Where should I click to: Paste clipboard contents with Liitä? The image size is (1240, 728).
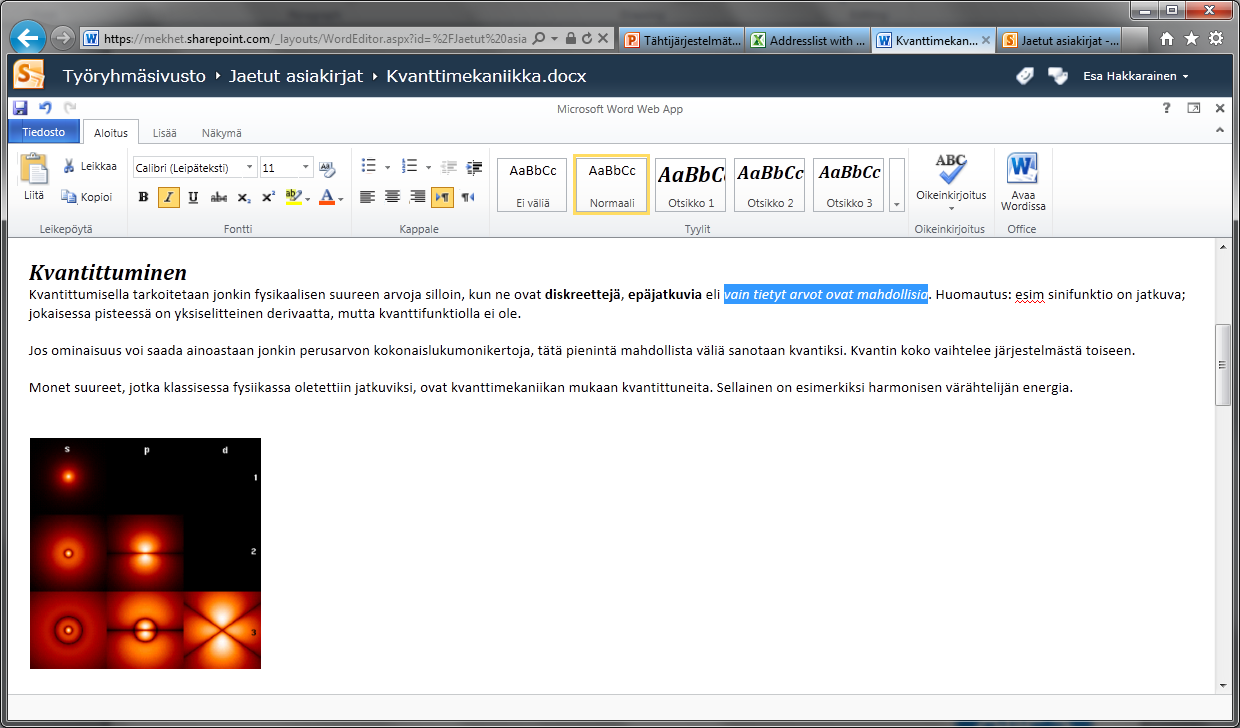point(34,178)
